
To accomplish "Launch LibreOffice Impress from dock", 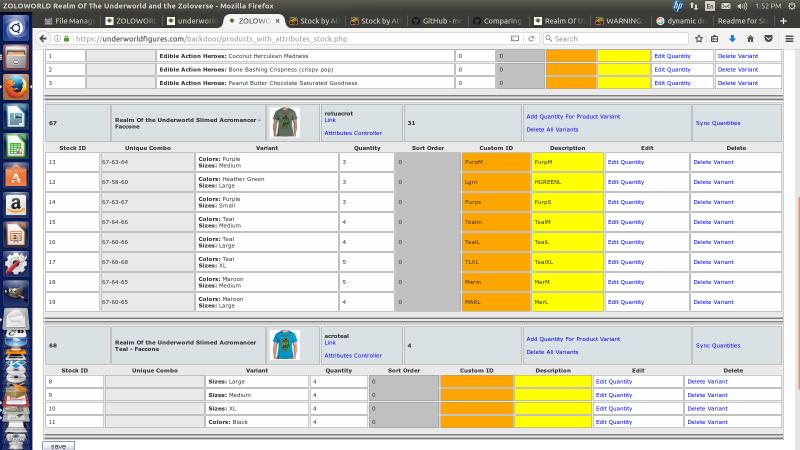I will point(16,235).
